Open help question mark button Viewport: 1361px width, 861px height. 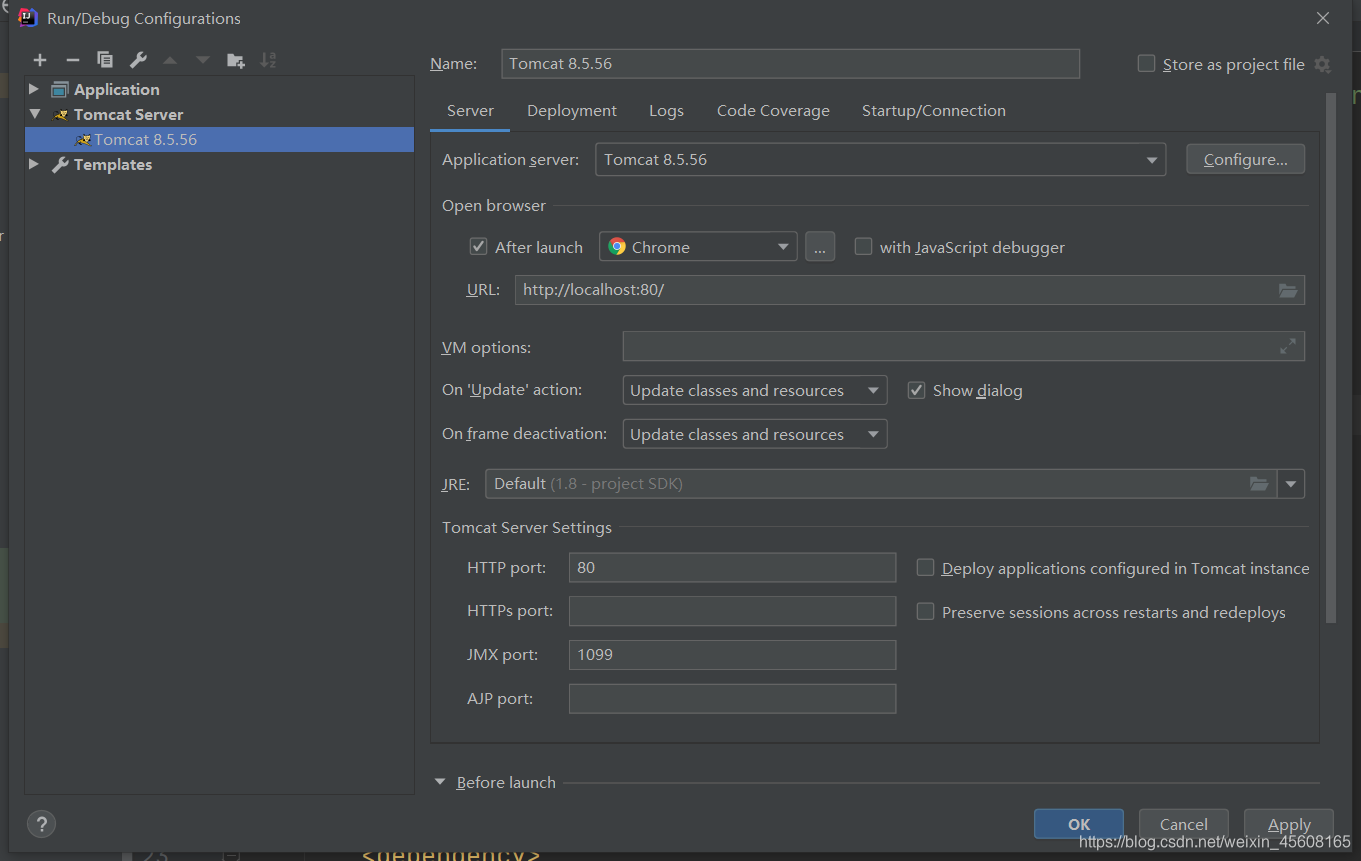tap(41, 824)
